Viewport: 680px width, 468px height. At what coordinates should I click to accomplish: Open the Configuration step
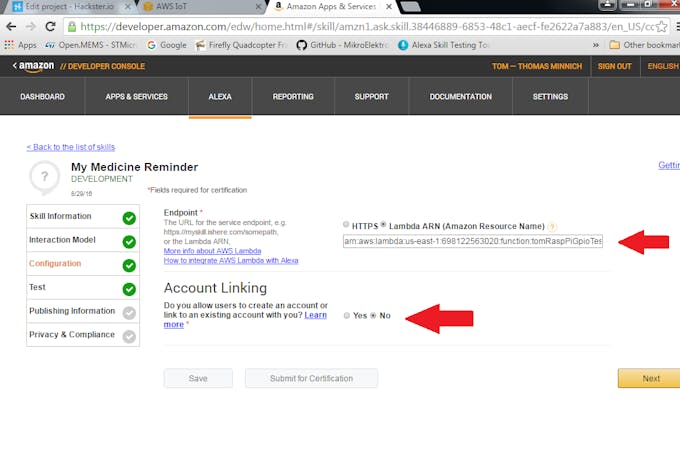[83, 264]
